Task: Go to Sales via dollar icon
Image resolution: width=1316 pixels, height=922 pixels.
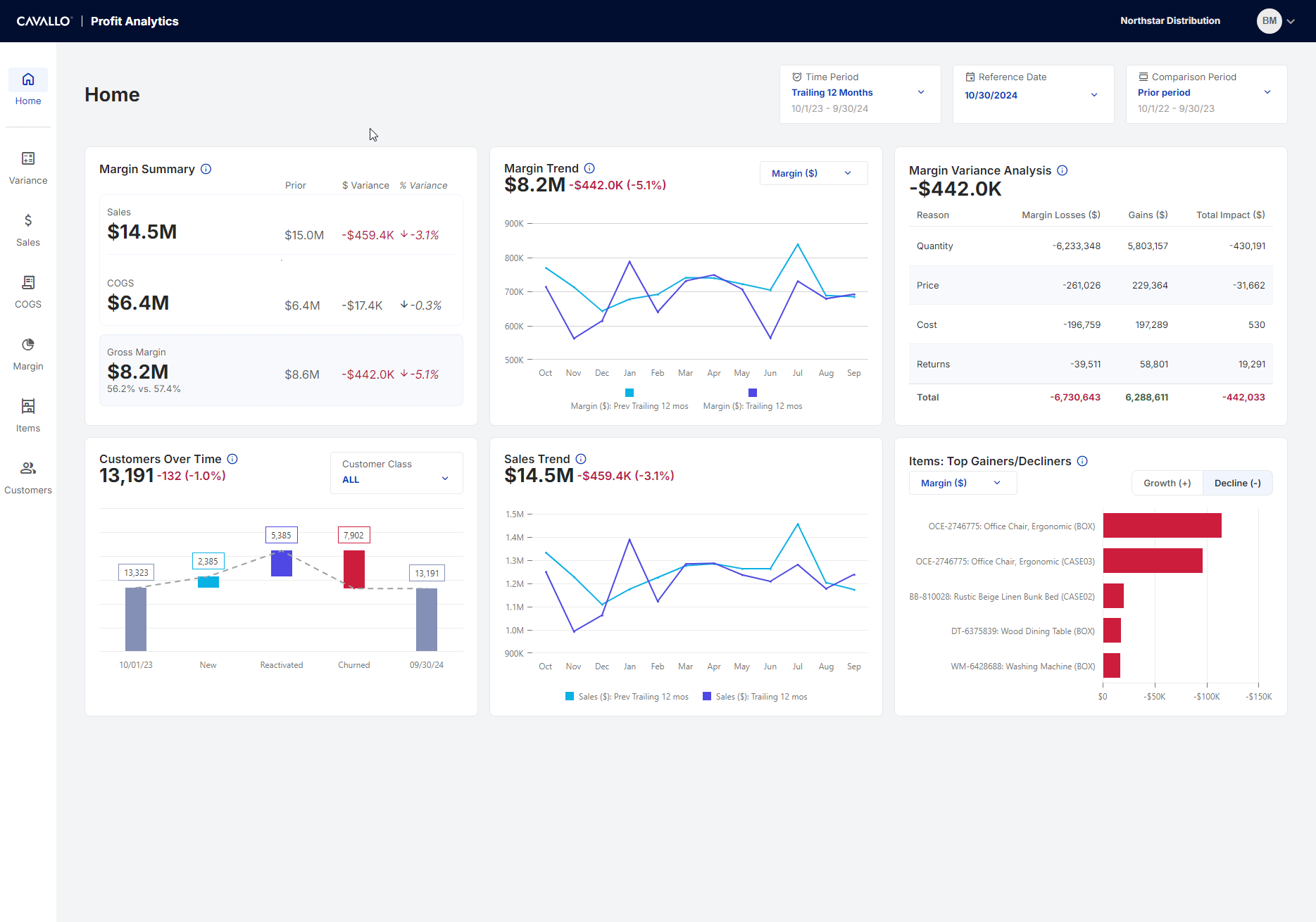Action: (x=28, y=221)
